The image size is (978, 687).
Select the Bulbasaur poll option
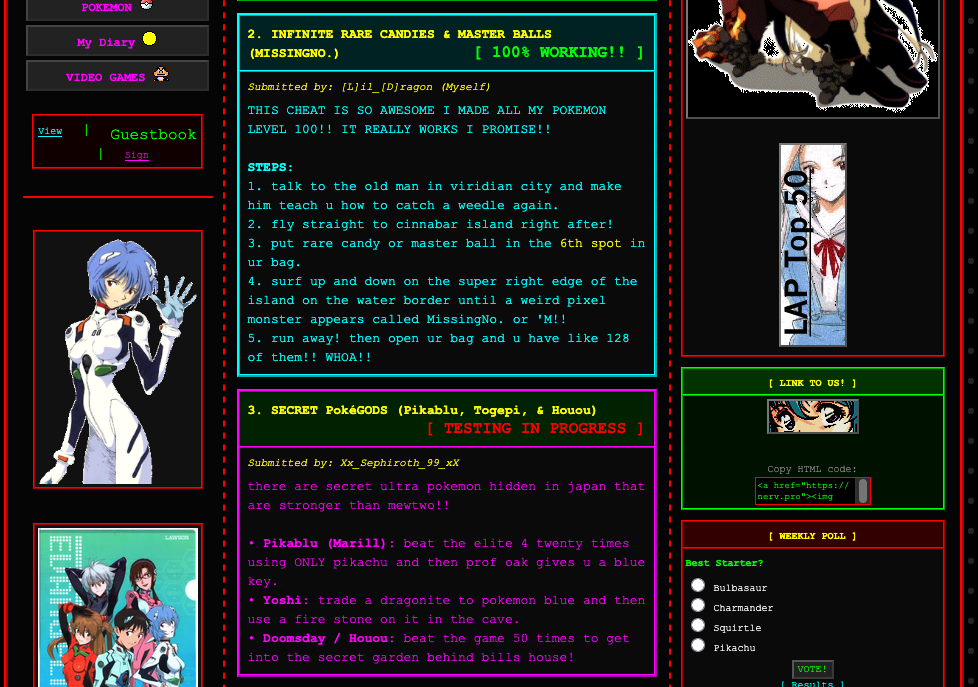pyautogui.click(x=698, y=585)
